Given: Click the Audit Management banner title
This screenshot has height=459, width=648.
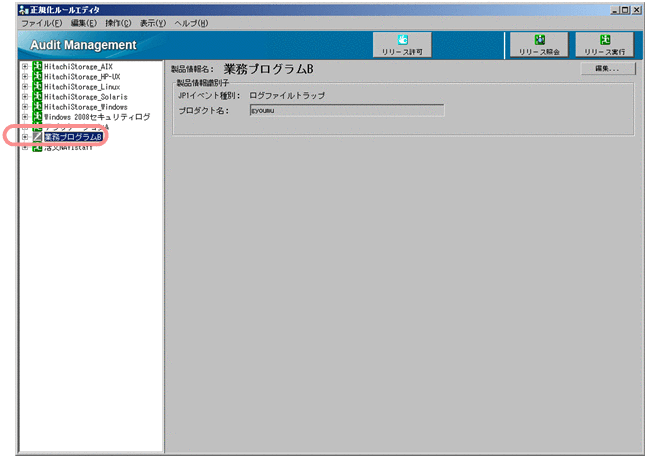Looking at the screenshot, I should point(83,45).
